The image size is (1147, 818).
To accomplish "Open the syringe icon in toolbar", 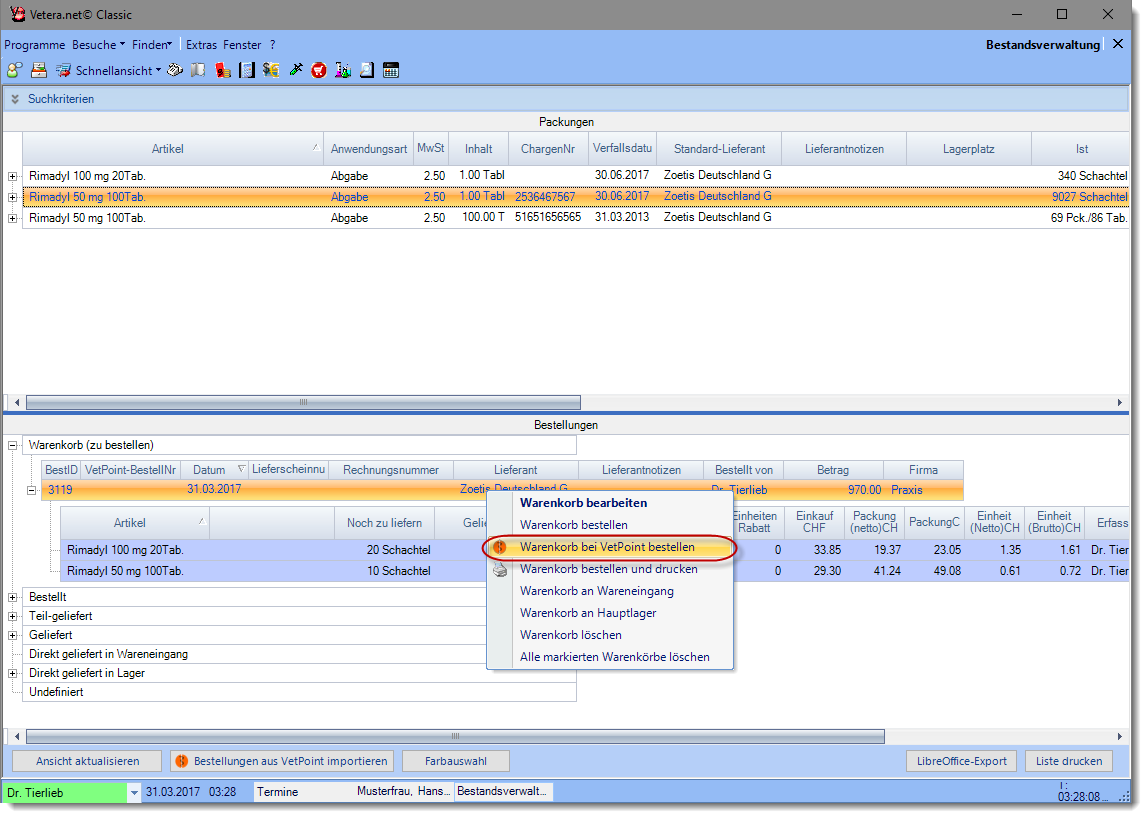I will point(295,70).
